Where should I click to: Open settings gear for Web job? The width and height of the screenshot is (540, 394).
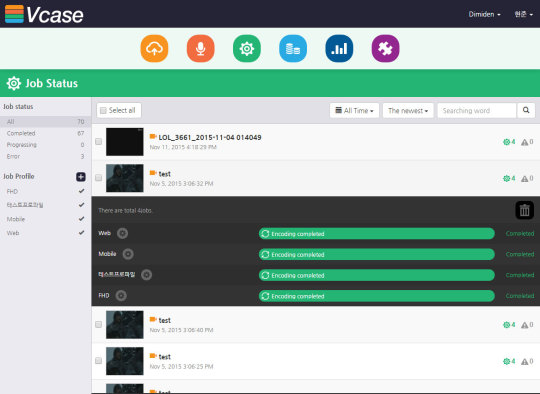click(x=122, y=233)
